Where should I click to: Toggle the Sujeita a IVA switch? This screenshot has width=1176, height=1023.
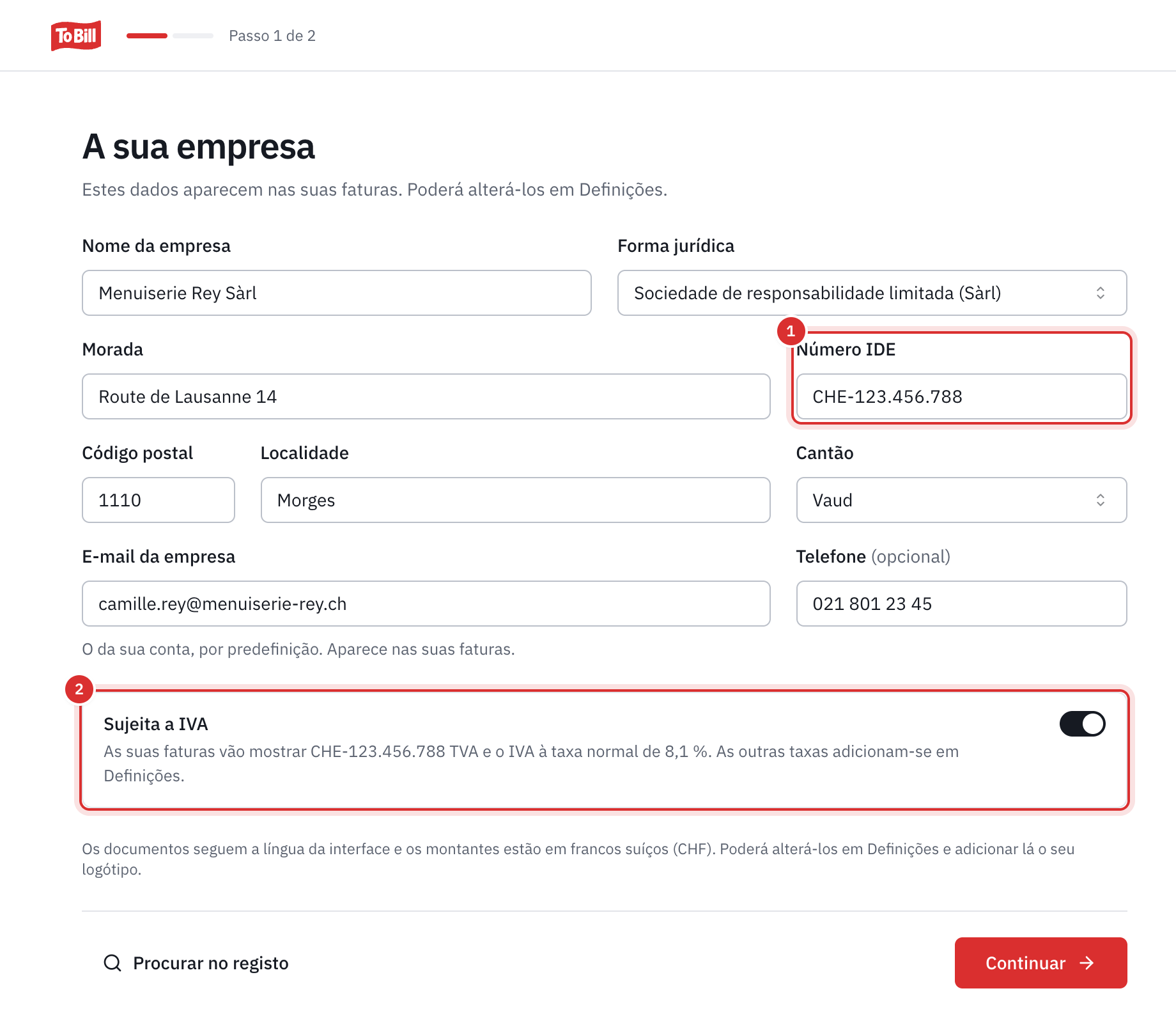(1083, 724)
